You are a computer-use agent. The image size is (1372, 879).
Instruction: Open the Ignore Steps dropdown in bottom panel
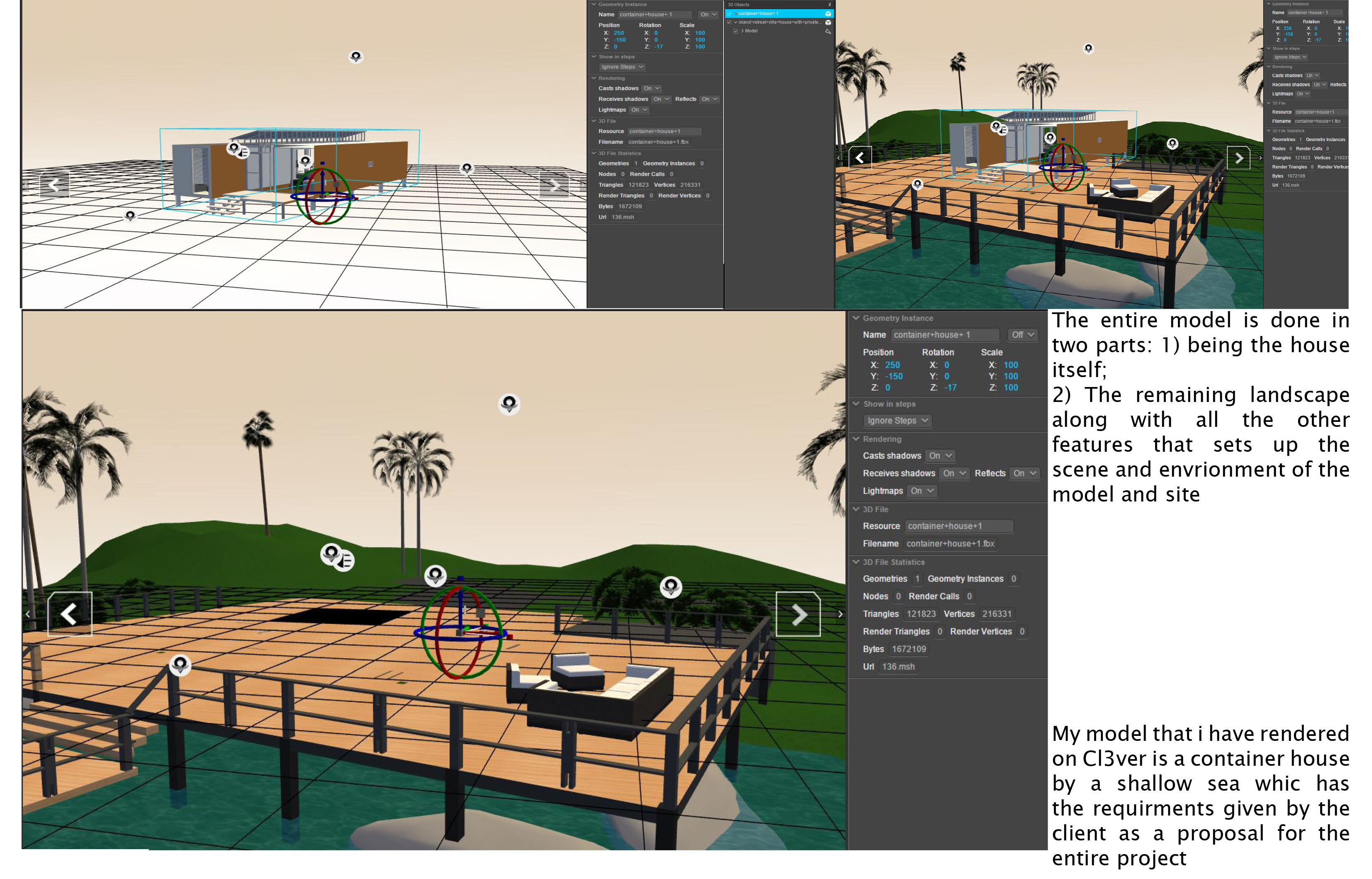click(x=897, y=421)
